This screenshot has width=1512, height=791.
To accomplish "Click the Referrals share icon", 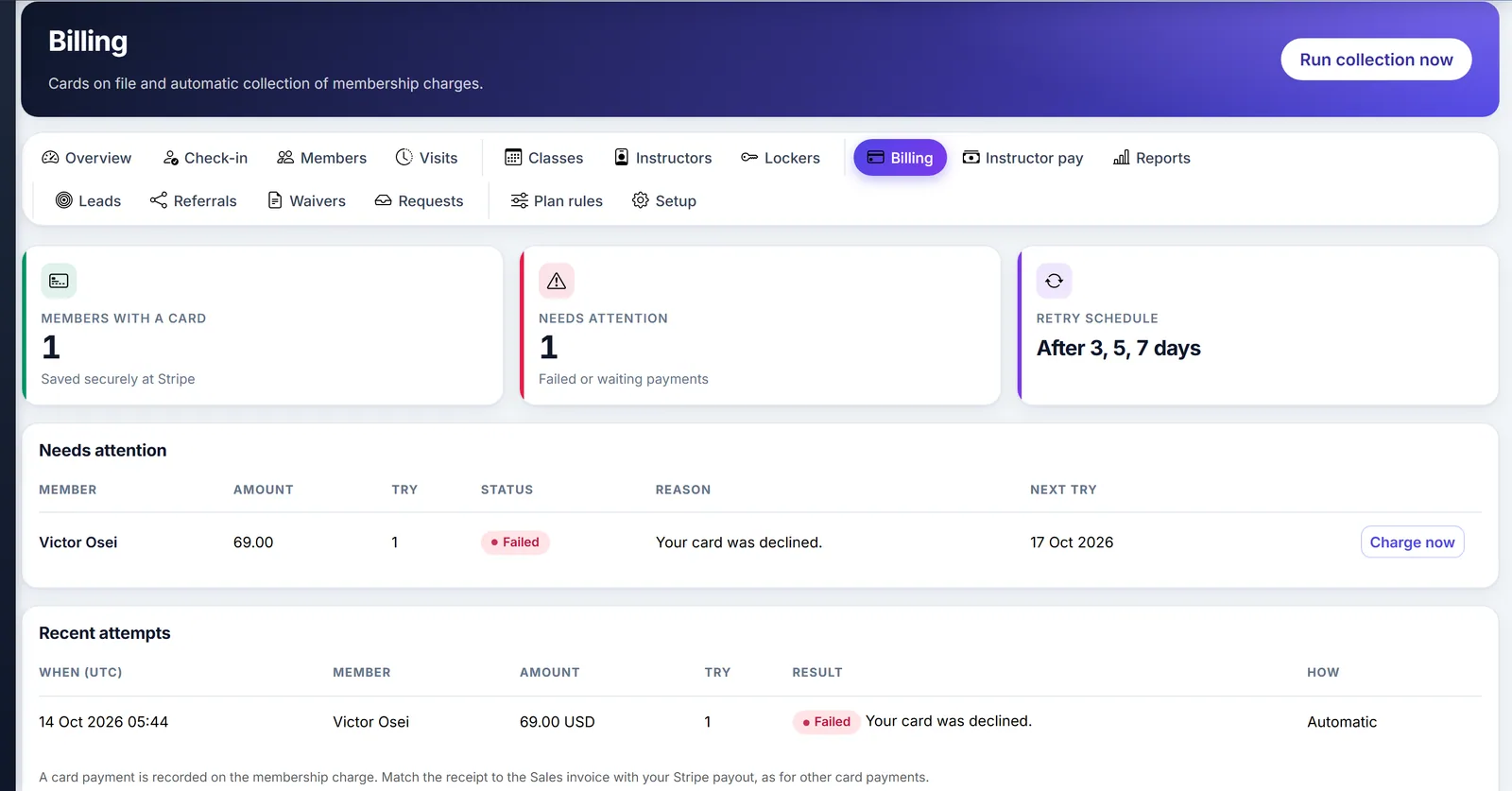I will click(159, 200).
